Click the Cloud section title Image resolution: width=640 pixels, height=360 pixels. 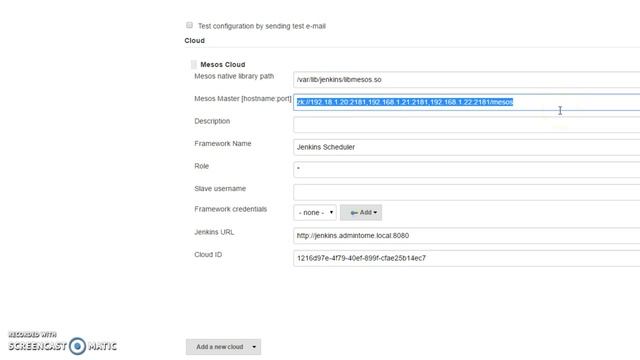[x=195, y=40]
